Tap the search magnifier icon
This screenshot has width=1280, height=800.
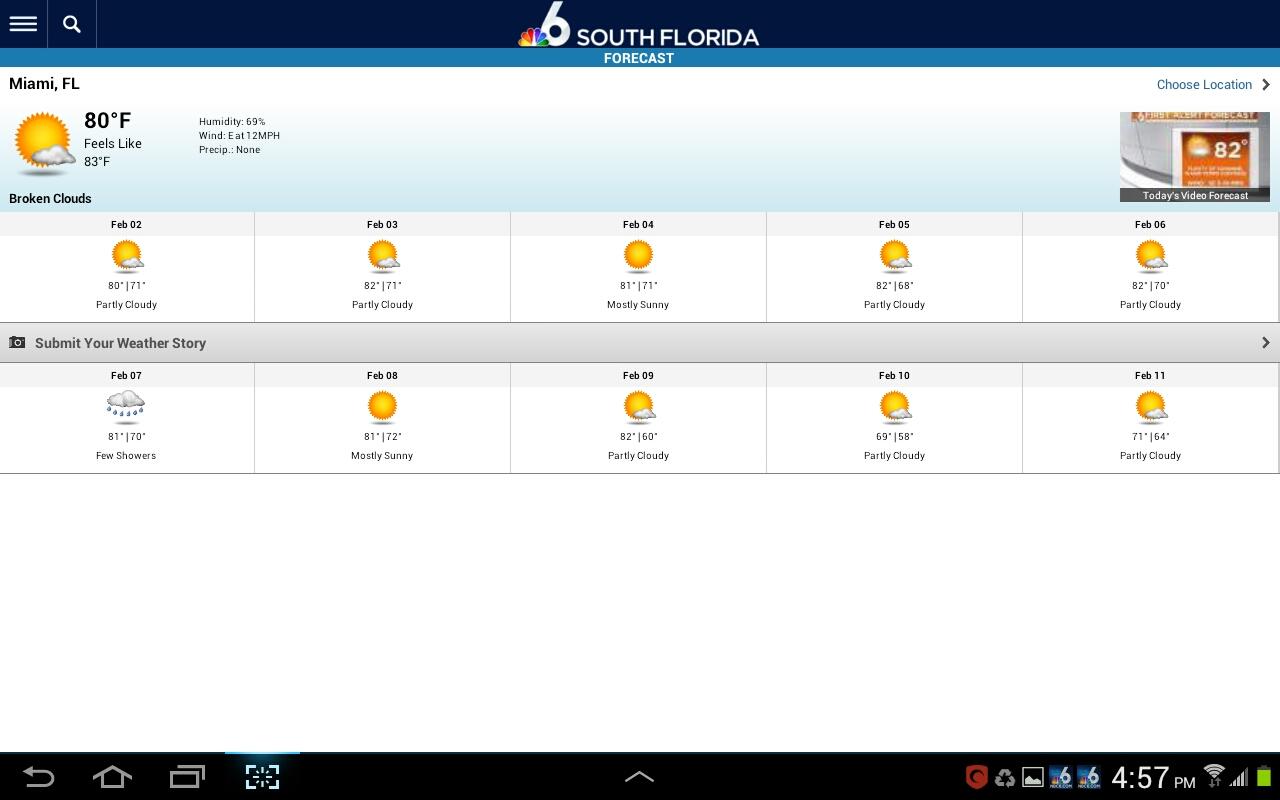click(72, 24)
